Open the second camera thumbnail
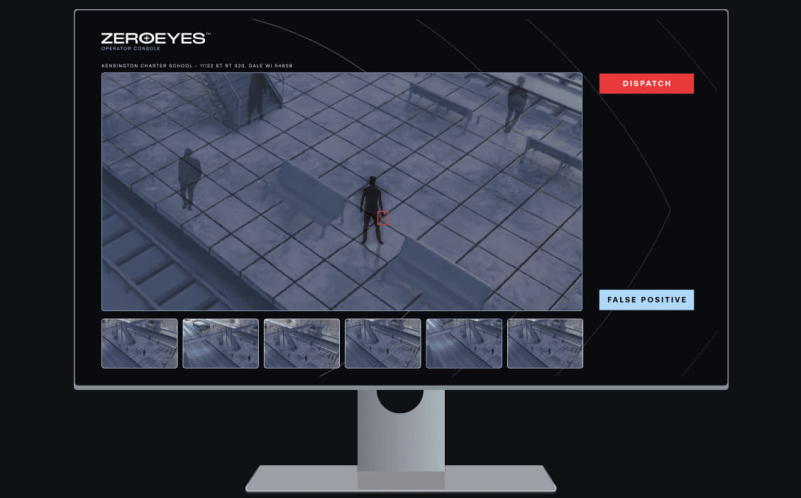The width and height of the screenshot is (801, 498). (x=220, y=343)
